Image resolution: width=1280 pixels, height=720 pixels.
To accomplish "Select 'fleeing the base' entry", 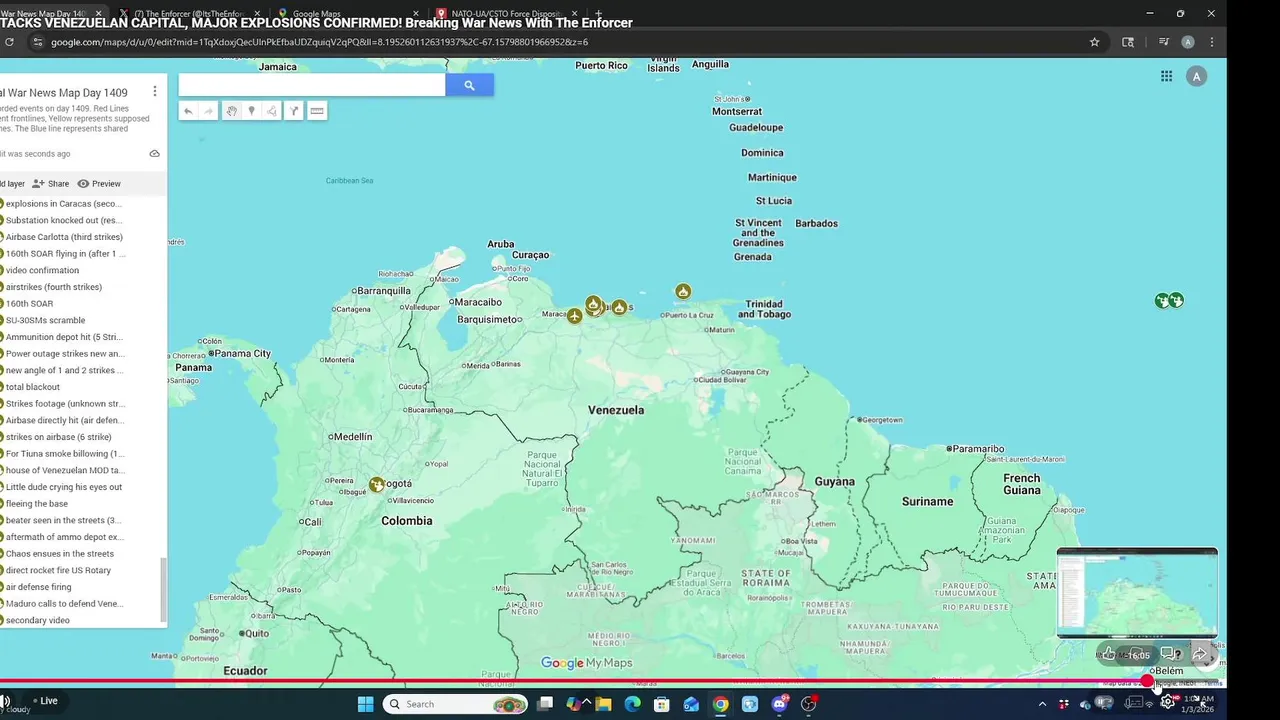I will 37,504.
